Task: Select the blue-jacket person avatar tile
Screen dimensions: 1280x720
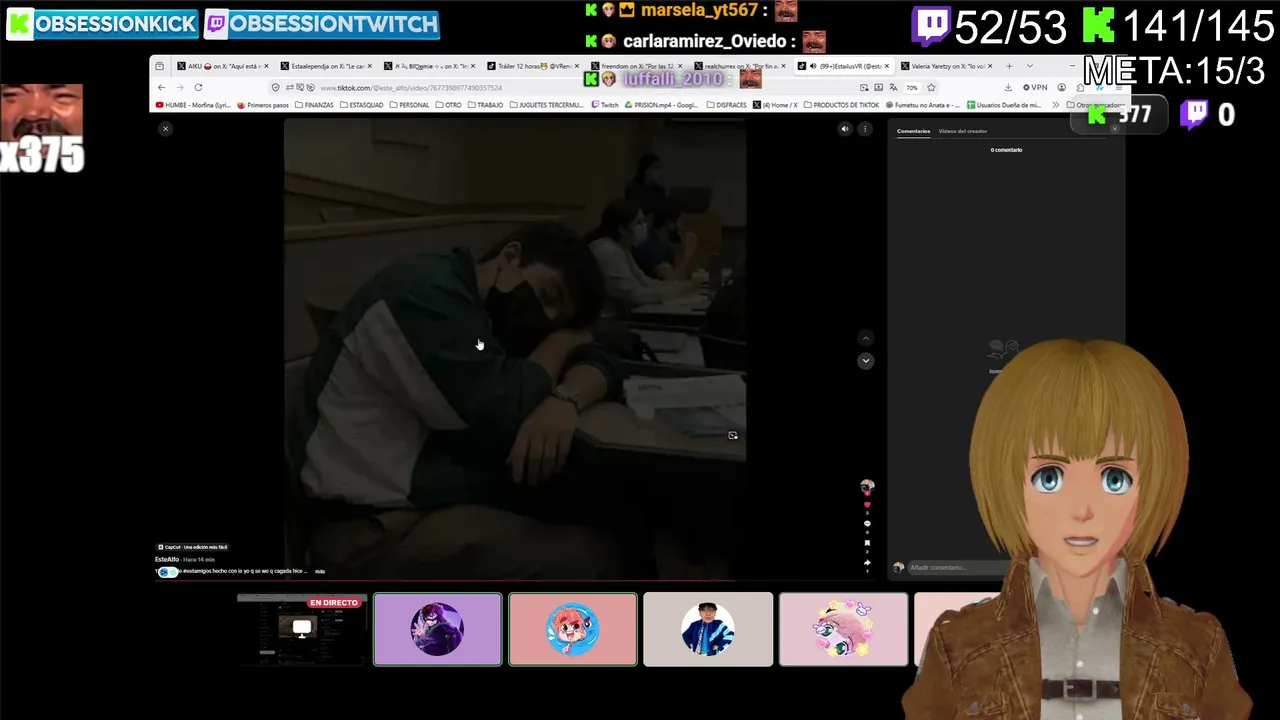Action: (708, 629)
